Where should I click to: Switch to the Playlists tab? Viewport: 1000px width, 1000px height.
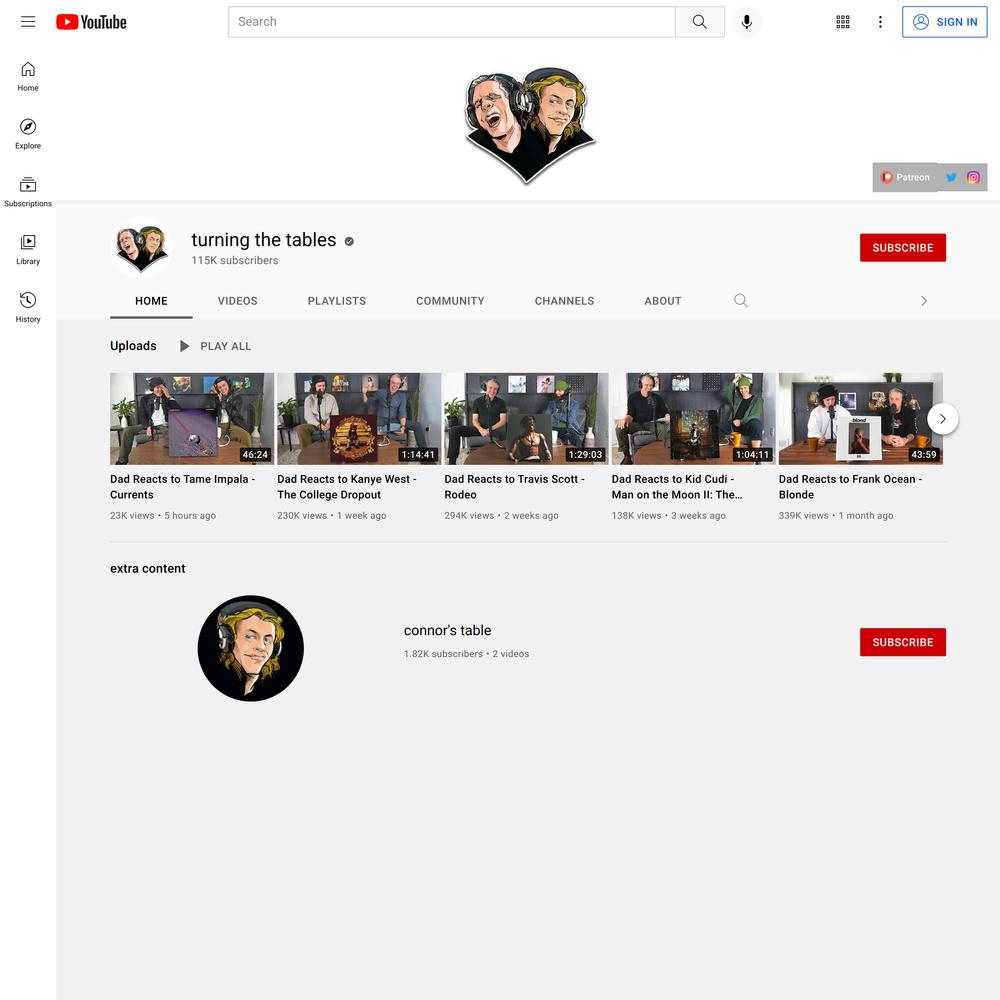click(337, 301)
